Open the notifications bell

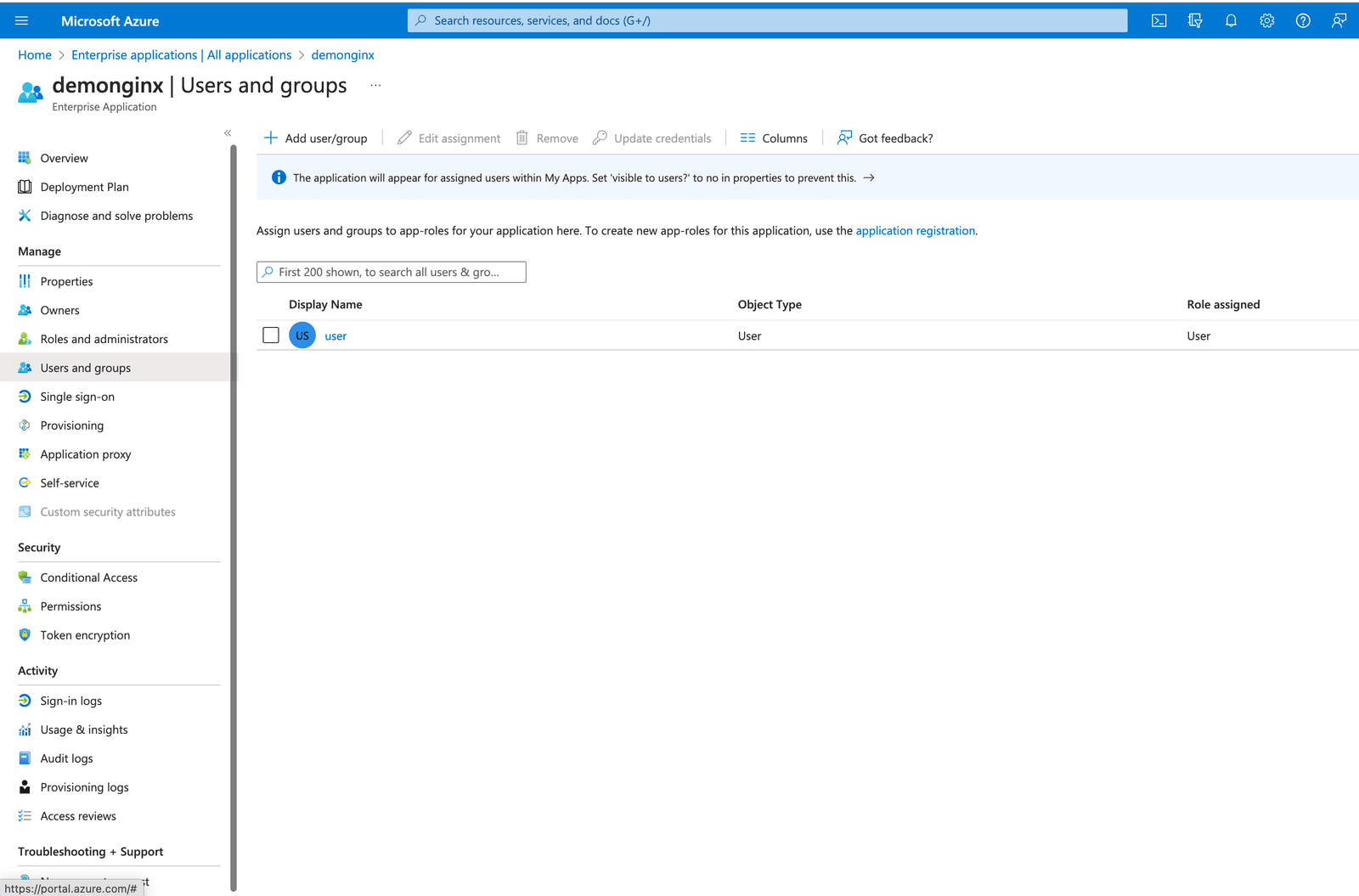tap(1231, 21)
